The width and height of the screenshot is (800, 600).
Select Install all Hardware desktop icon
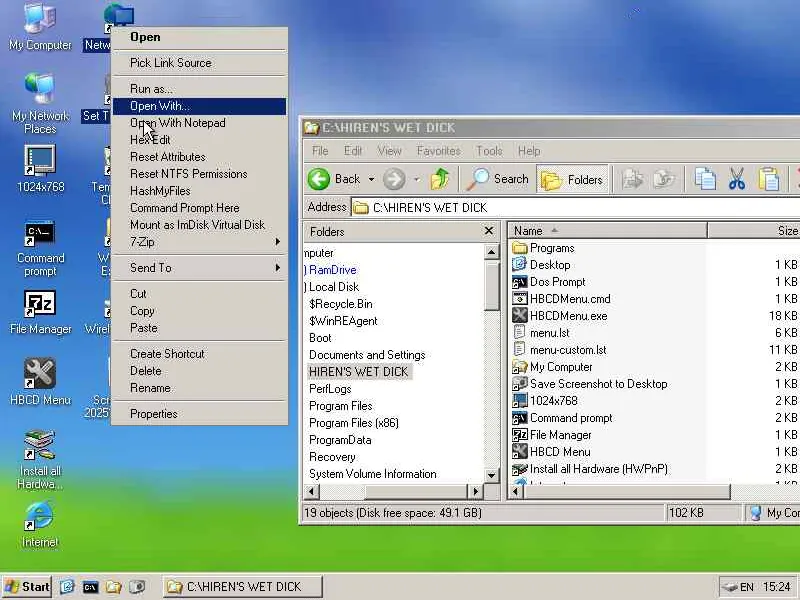[40, 459]
